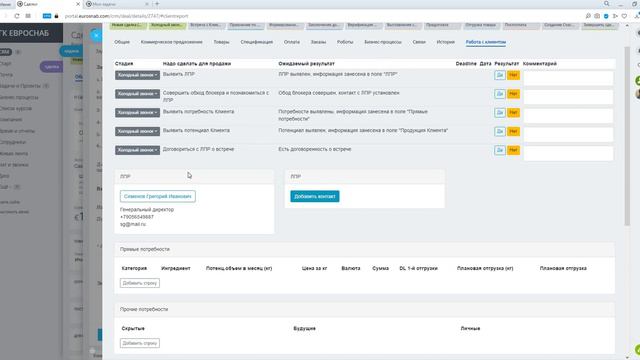Set Нет for "Совершить обход блокера" row

[513, 94]
